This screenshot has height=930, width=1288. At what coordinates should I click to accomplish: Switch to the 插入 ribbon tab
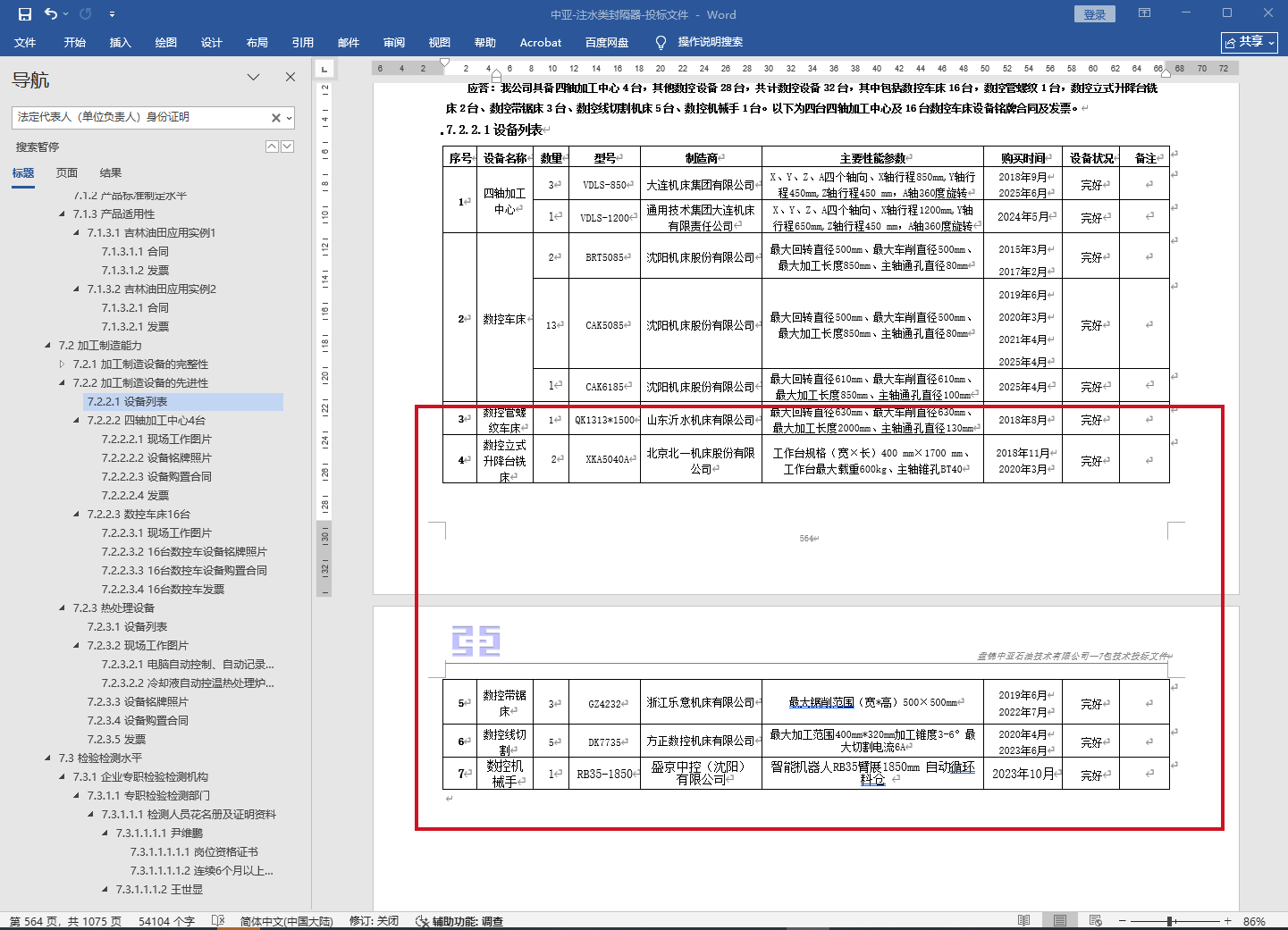pos(120,42)
